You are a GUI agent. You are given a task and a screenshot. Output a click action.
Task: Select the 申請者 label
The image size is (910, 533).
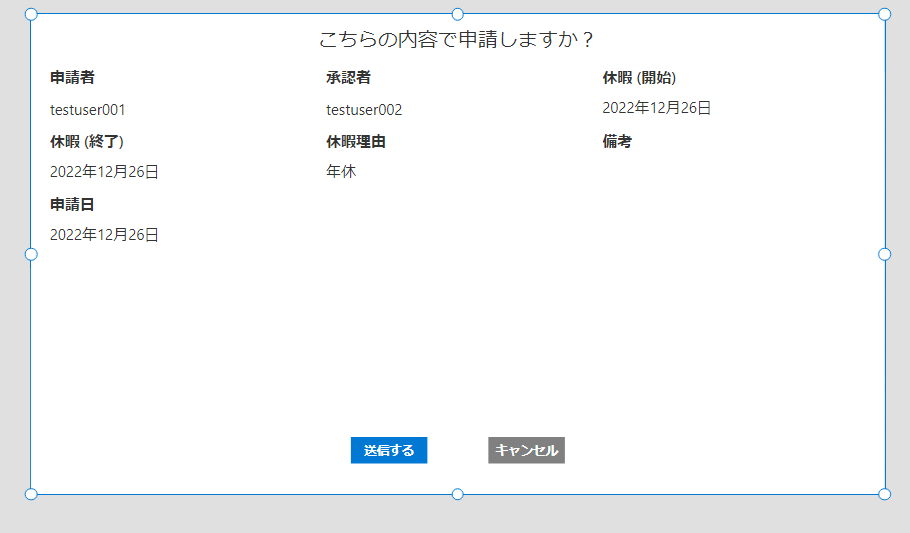point(73,77)
